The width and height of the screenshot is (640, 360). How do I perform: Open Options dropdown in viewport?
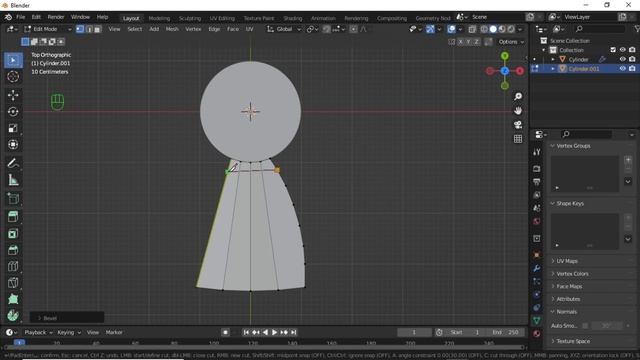pos(511,42)
